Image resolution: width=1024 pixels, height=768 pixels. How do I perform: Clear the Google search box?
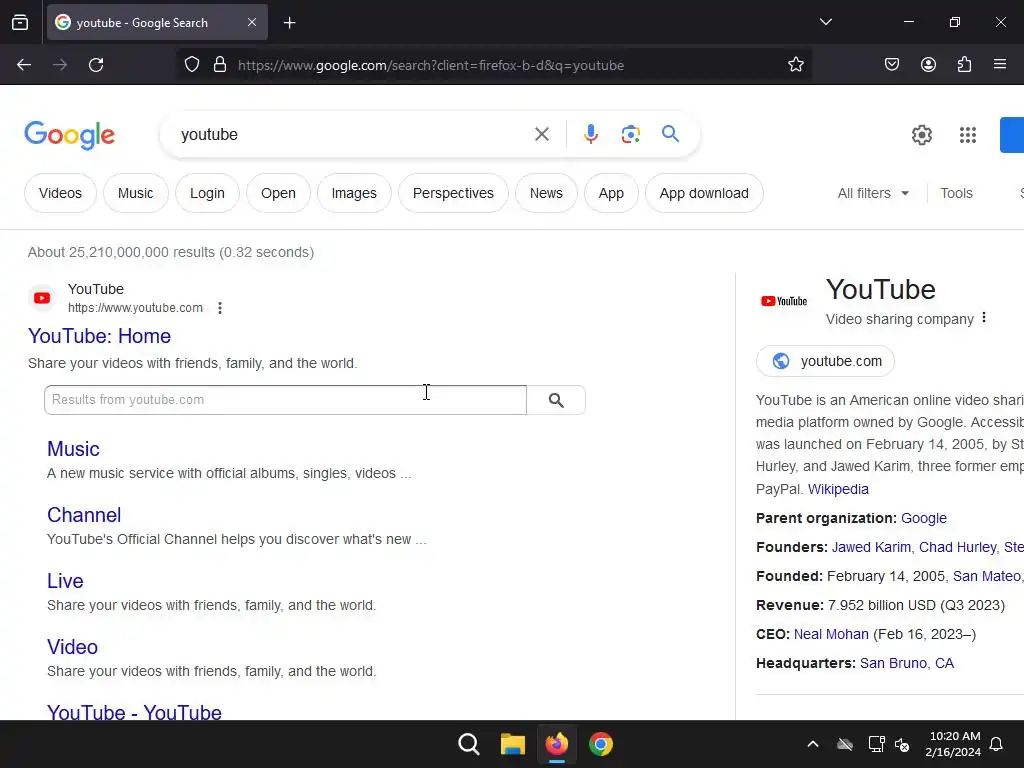click(x=541, y=135)
